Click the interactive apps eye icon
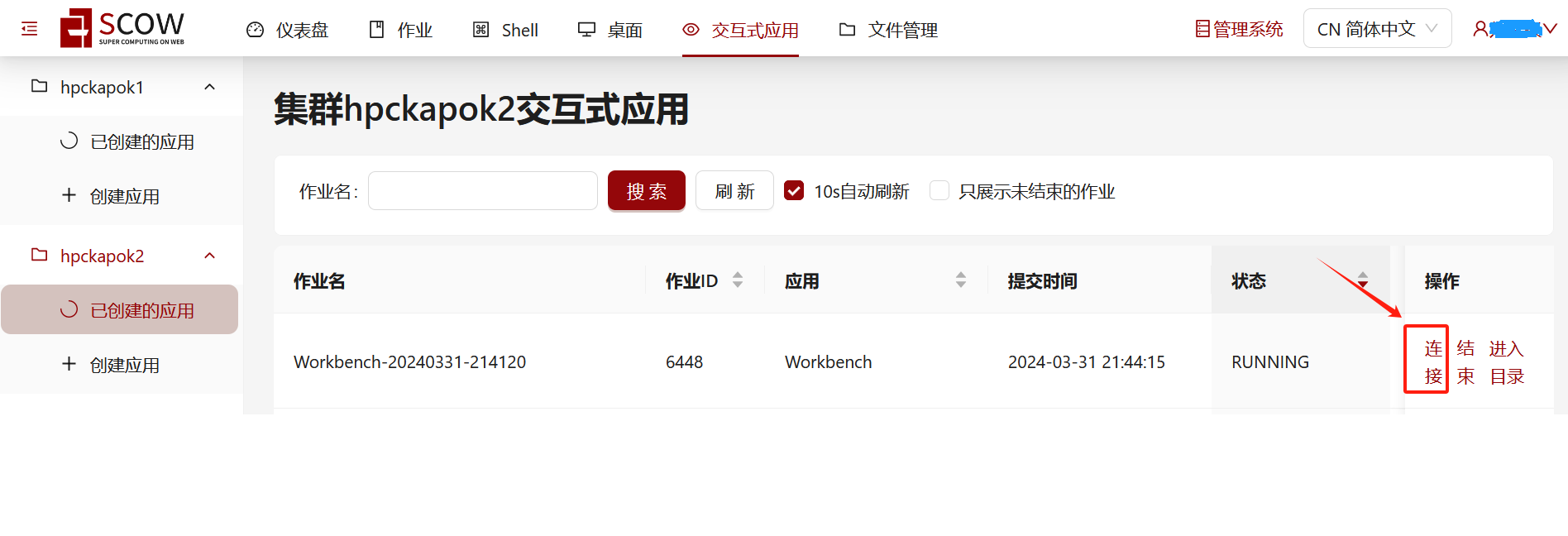 pos(691,30)
